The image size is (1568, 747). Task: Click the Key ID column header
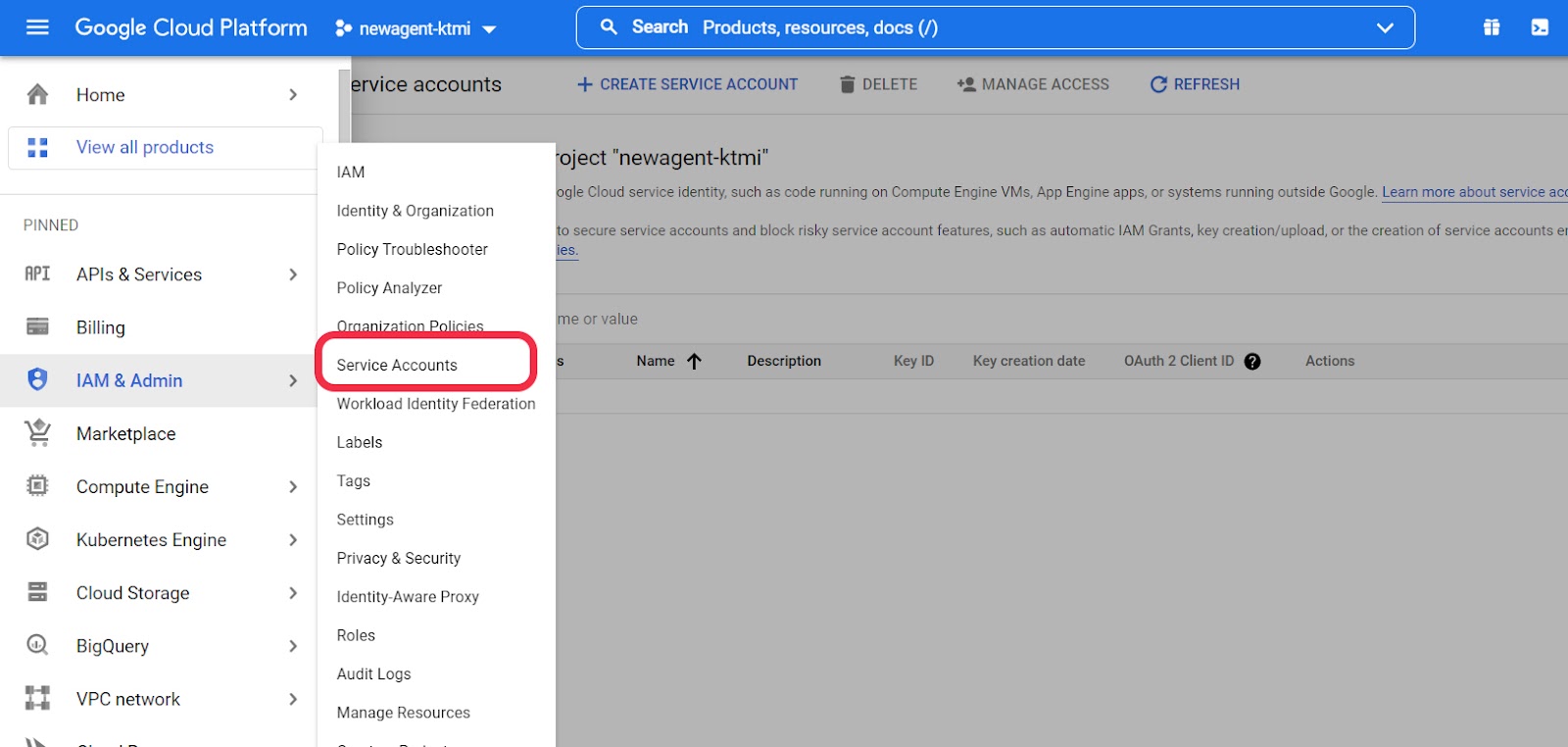click(x=913, y=361)
